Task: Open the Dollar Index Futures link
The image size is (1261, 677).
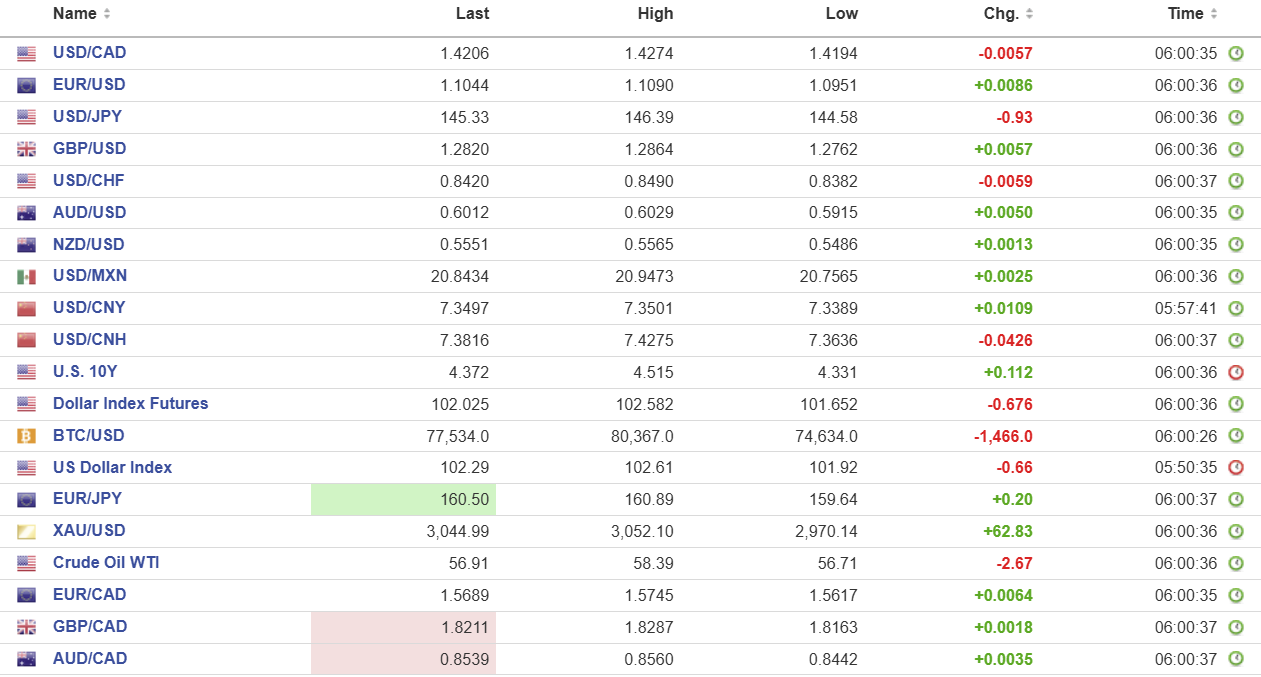Action: click(130, 404)
